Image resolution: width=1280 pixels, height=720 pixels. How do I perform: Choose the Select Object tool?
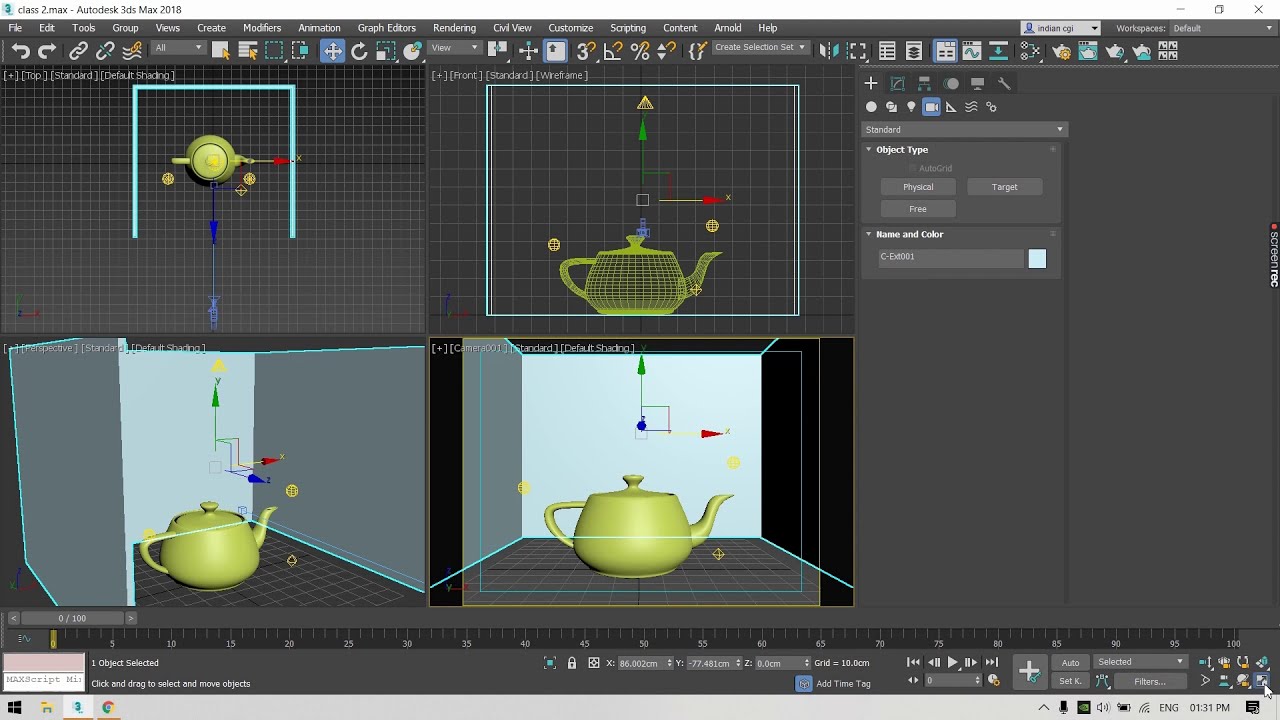click(x=221, y=51)
